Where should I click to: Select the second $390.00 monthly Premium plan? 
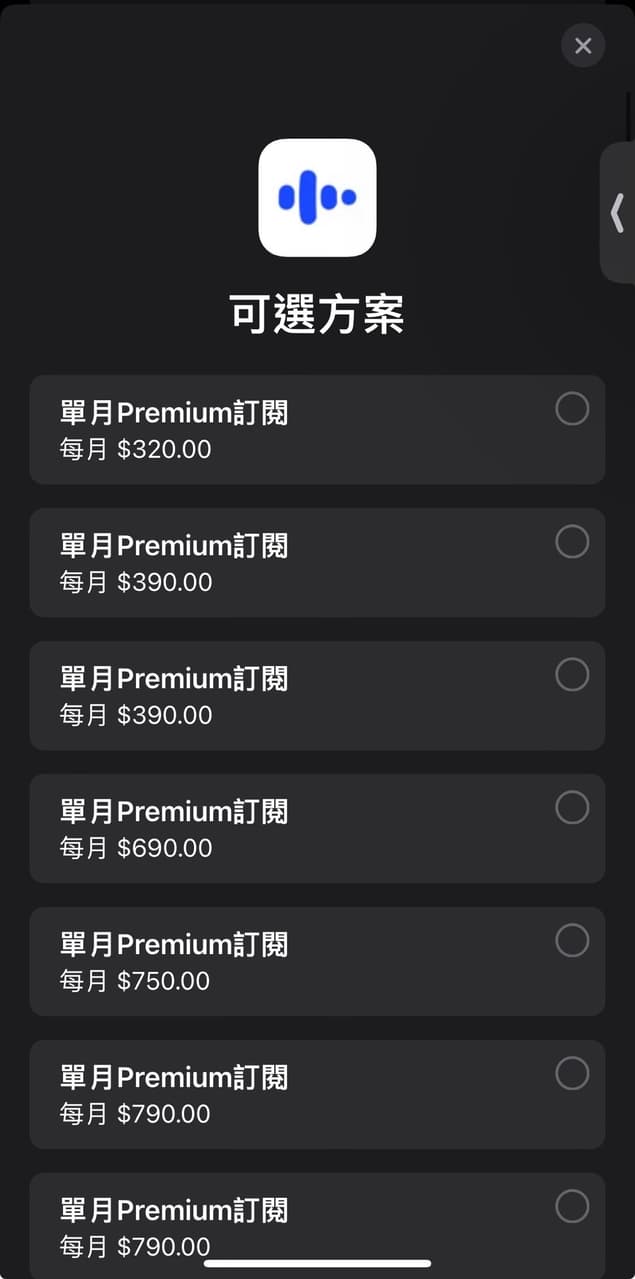pos(572,674)
